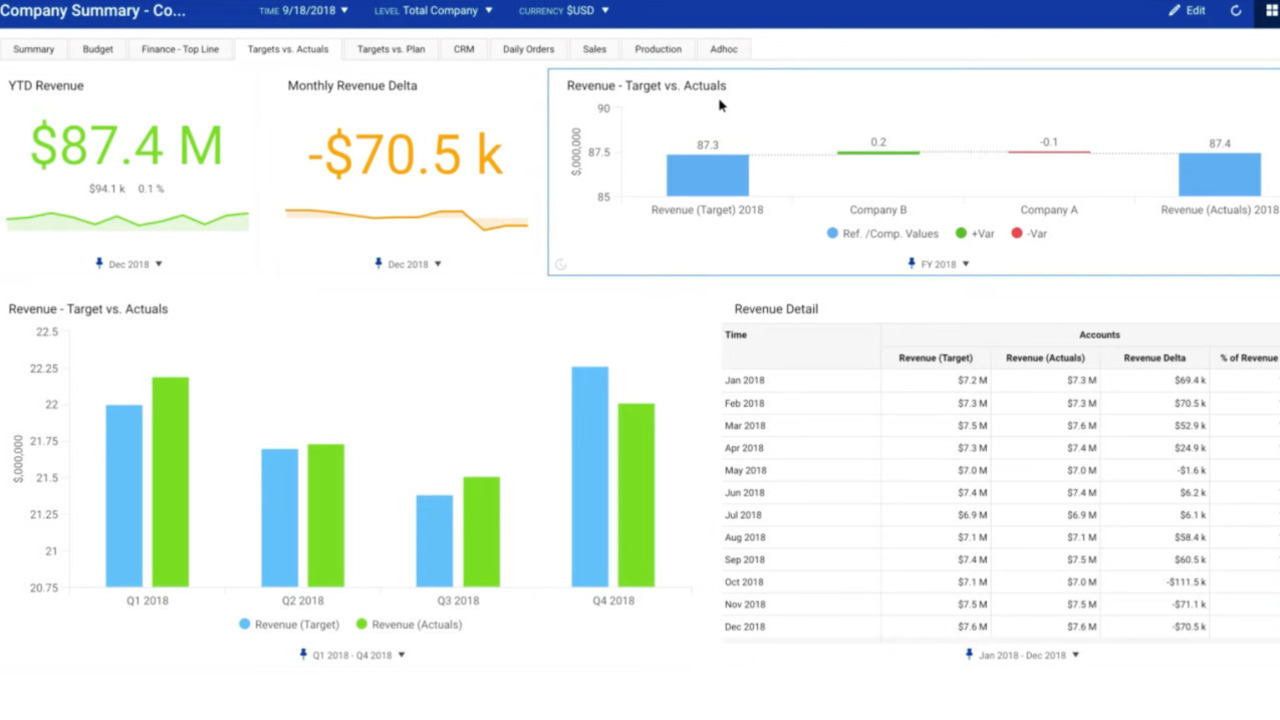The image size is (1280, 720).
Task: Toggle the Revenue (Target) legend series
Action: 289,624
